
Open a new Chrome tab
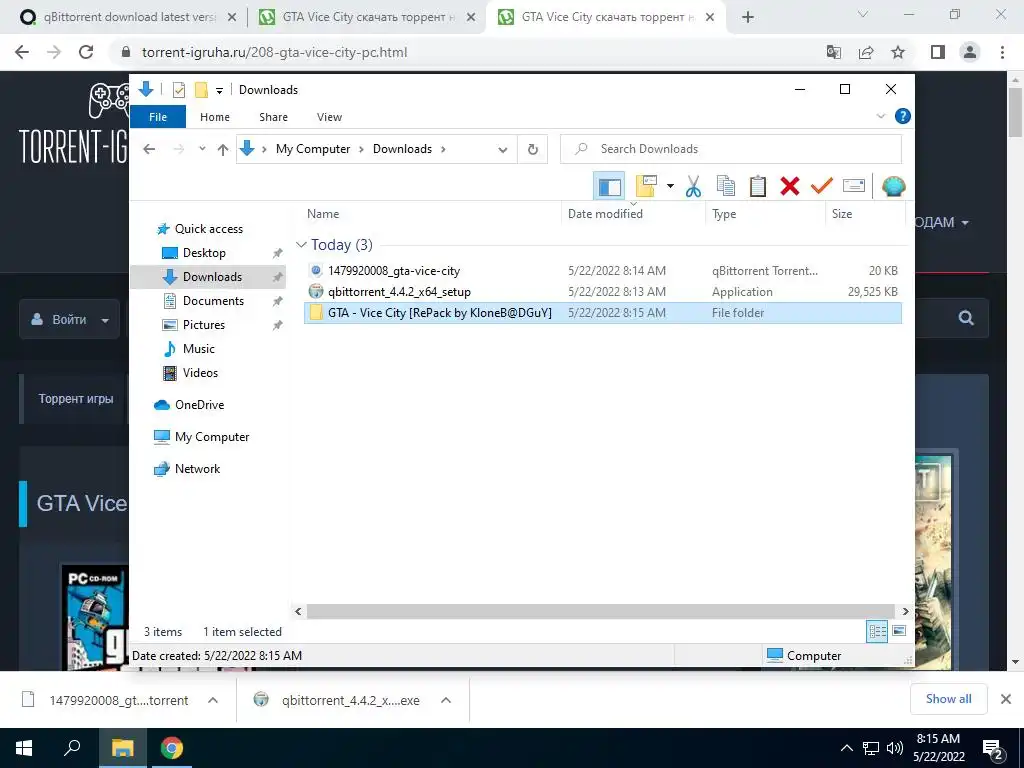pyautogui.click(x=748, y=17)
